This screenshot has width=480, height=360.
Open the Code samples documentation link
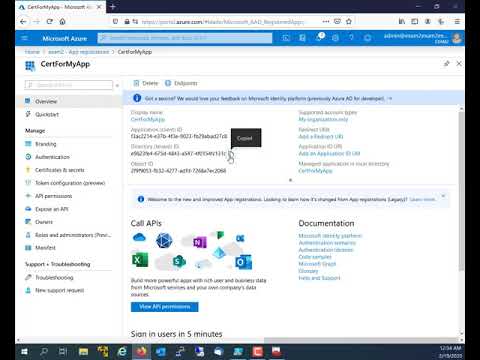(x=315, y=257)
